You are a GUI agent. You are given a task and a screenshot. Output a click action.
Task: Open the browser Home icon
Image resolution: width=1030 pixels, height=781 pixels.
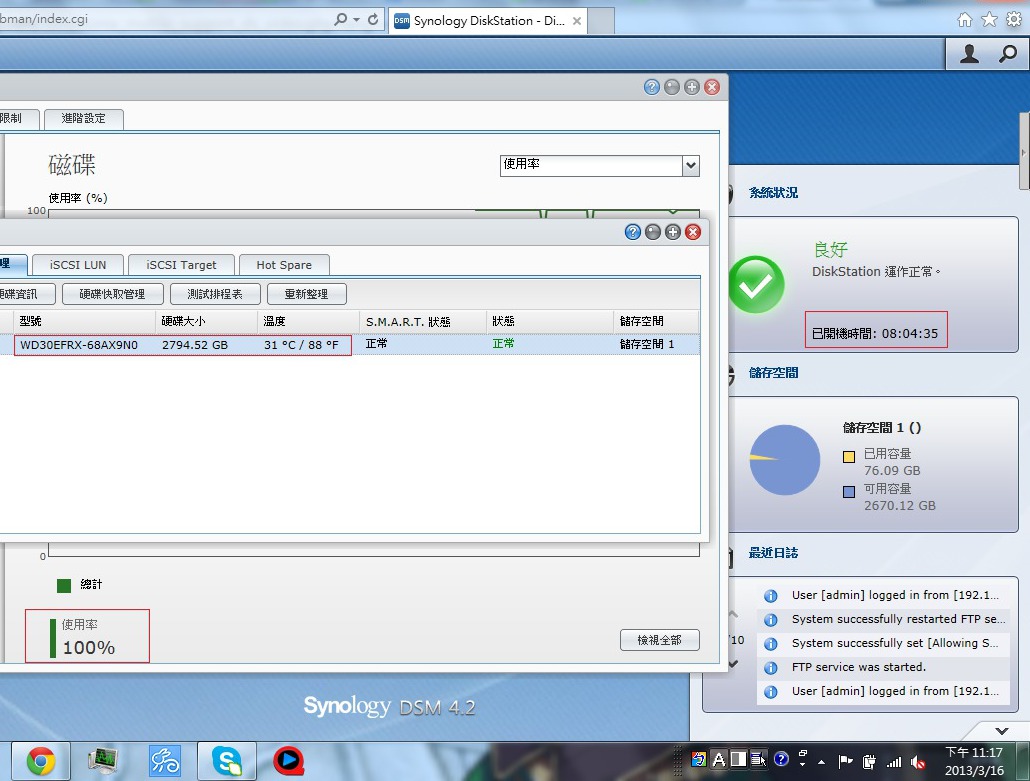pos(964,20)
